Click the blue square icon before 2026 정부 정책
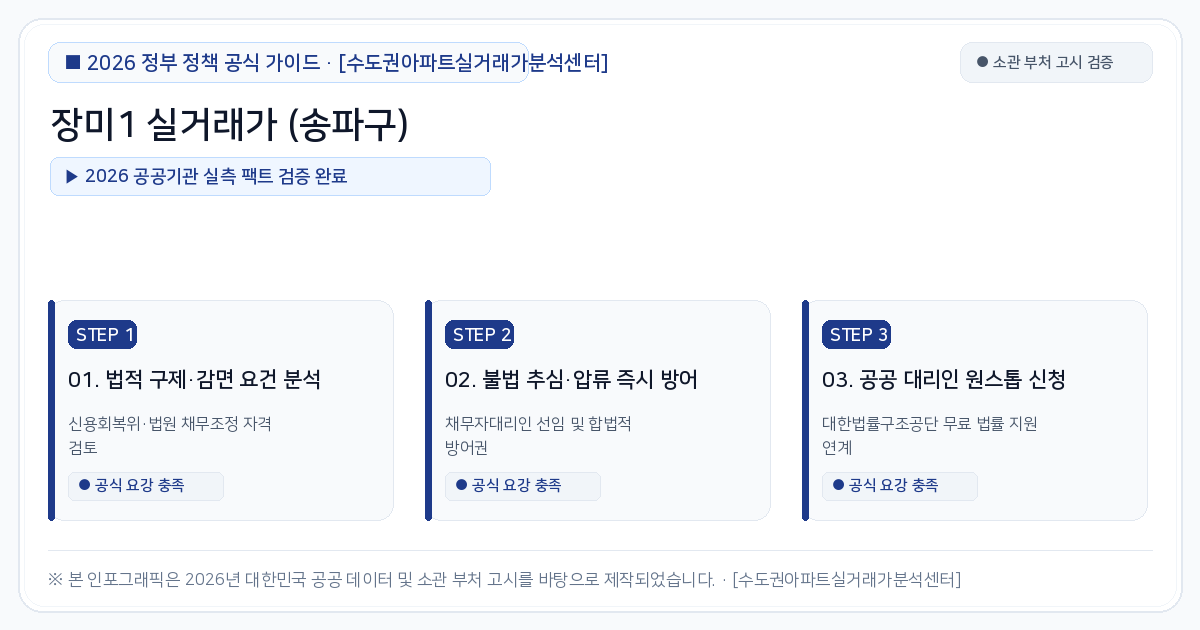 (73, 62)
